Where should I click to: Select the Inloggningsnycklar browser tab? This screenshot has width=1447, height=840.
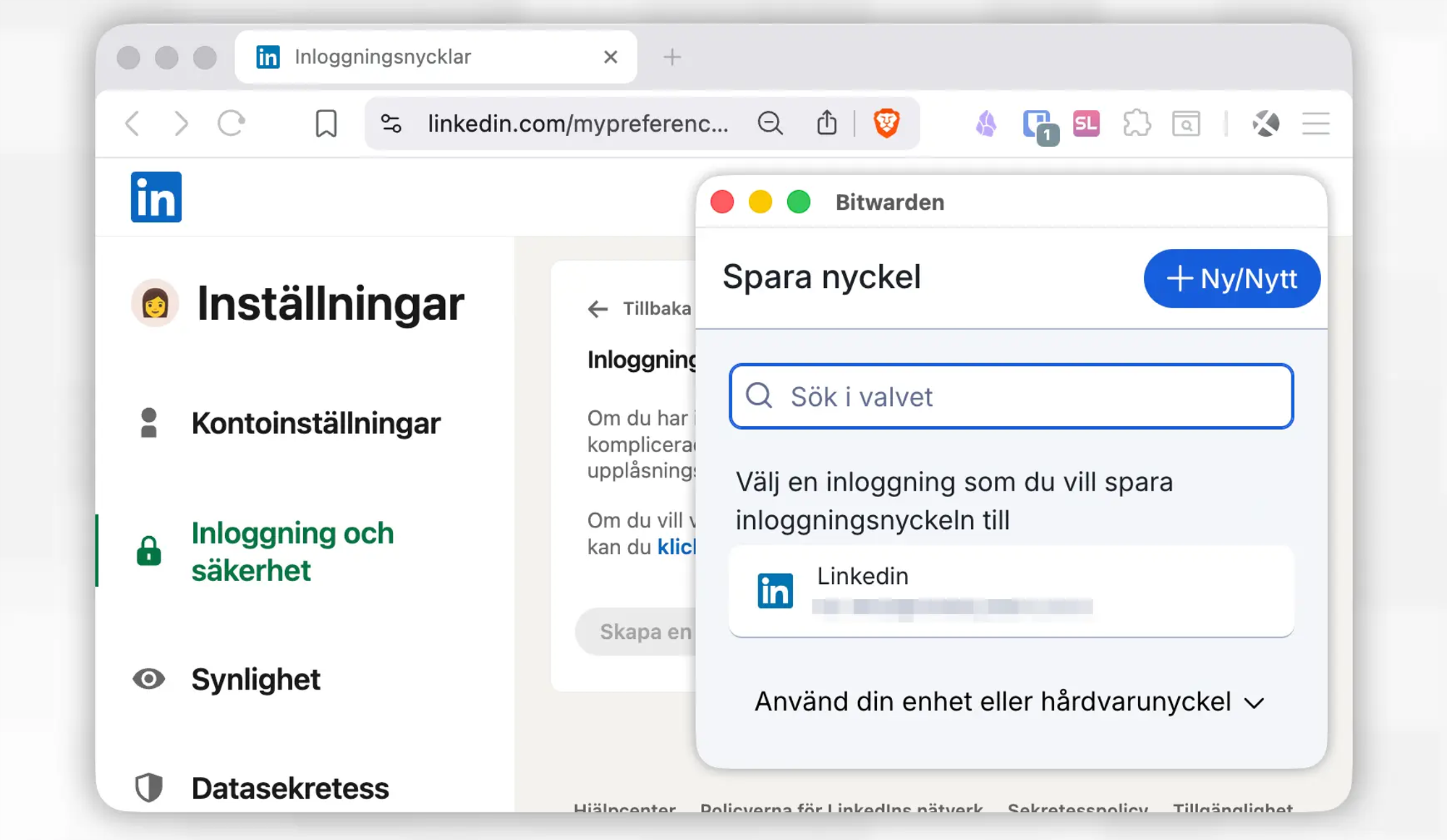pyautogui.click(x=436, y=56)
